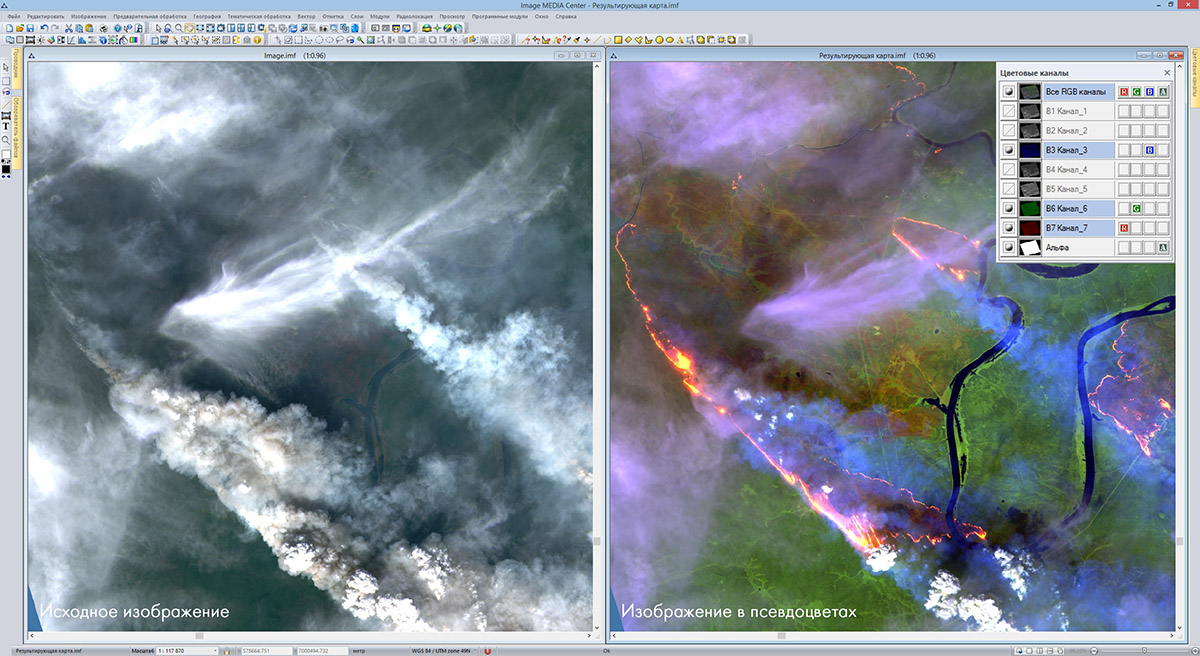Screen dimensions: 1200x656
Task: Assign B6 Канал_6 to the green channel
Action: point(1137,209)
